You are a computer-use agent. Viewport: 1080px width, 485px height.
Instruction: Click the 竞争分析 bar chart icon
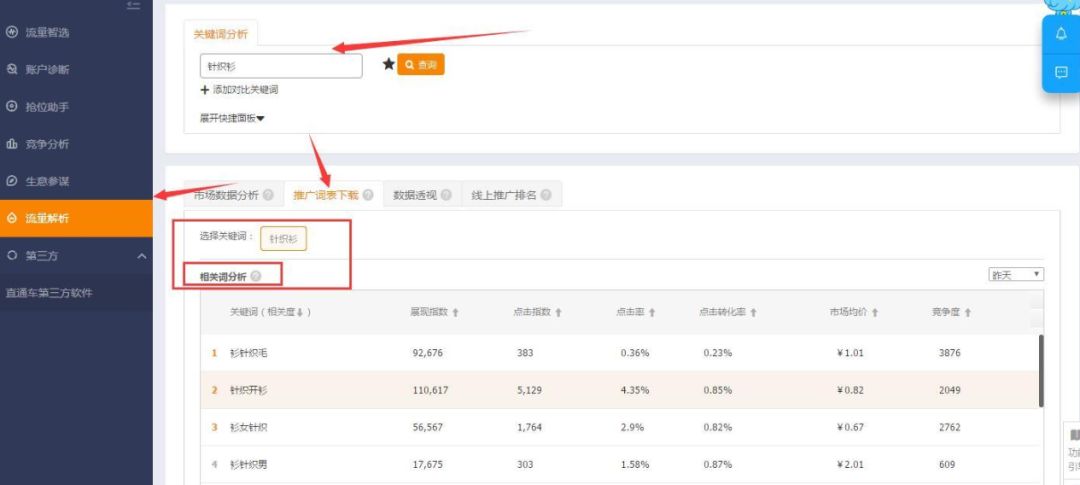click(x=11, y=144)
